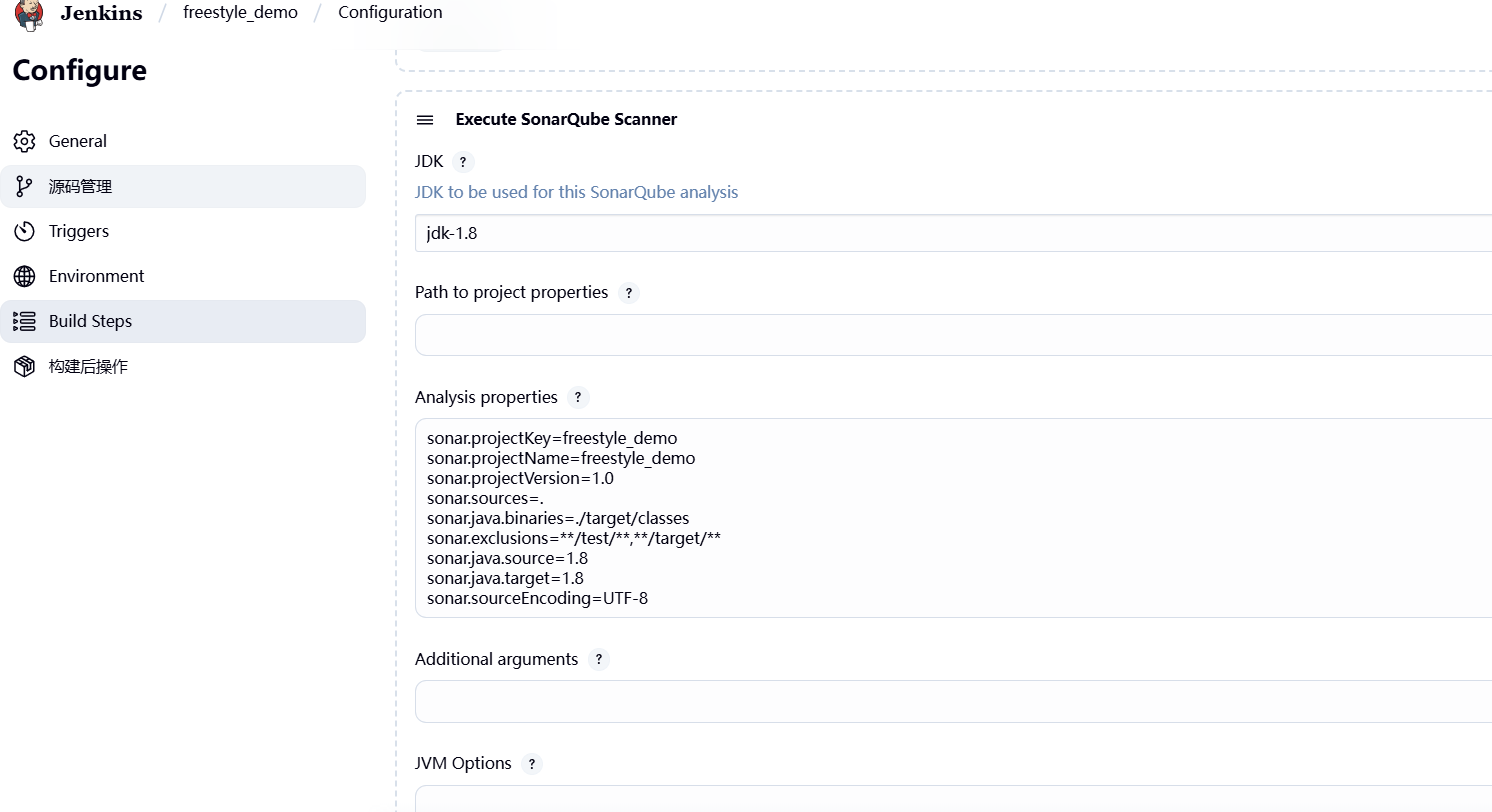Open help for JVM Options
Viewport: 1492px width, 812px height.
(532, 764)
